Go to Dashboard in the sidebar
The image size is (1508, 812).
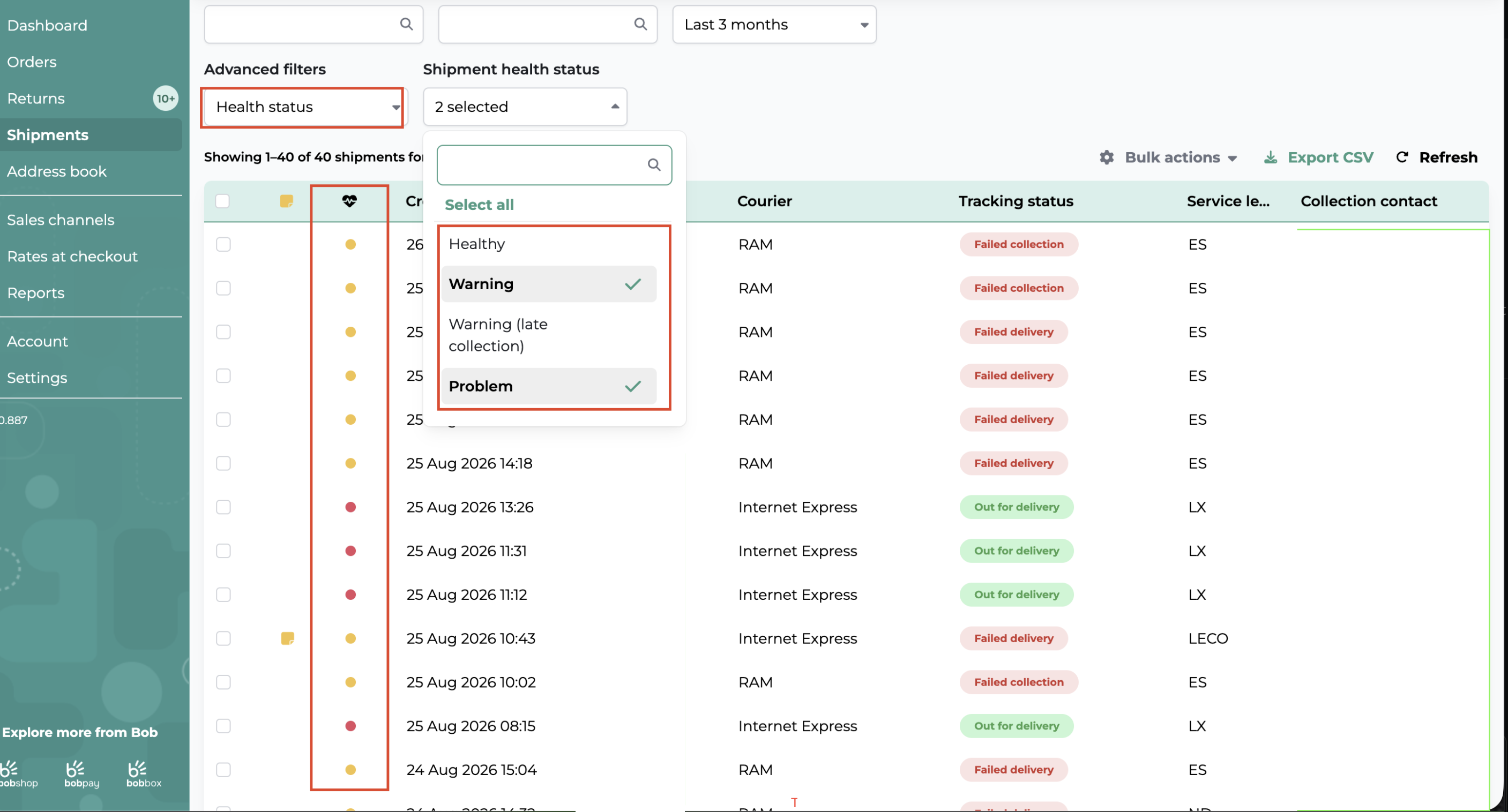click(x=47, y=25)
